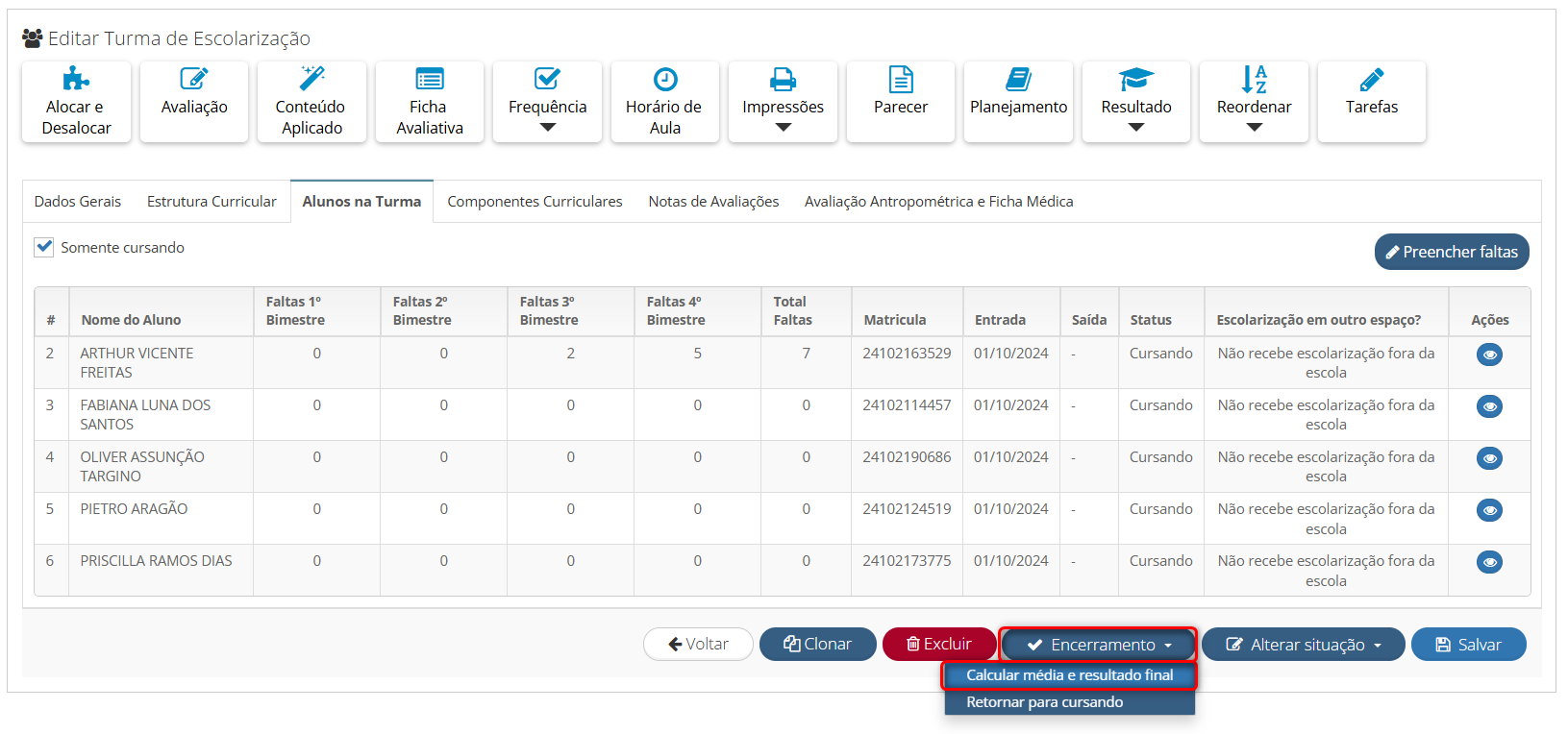Viewport: 1568px width, 734px height.
Task: Switch to Componentes Curriculares tab
Action: click(x=535, y=202)
